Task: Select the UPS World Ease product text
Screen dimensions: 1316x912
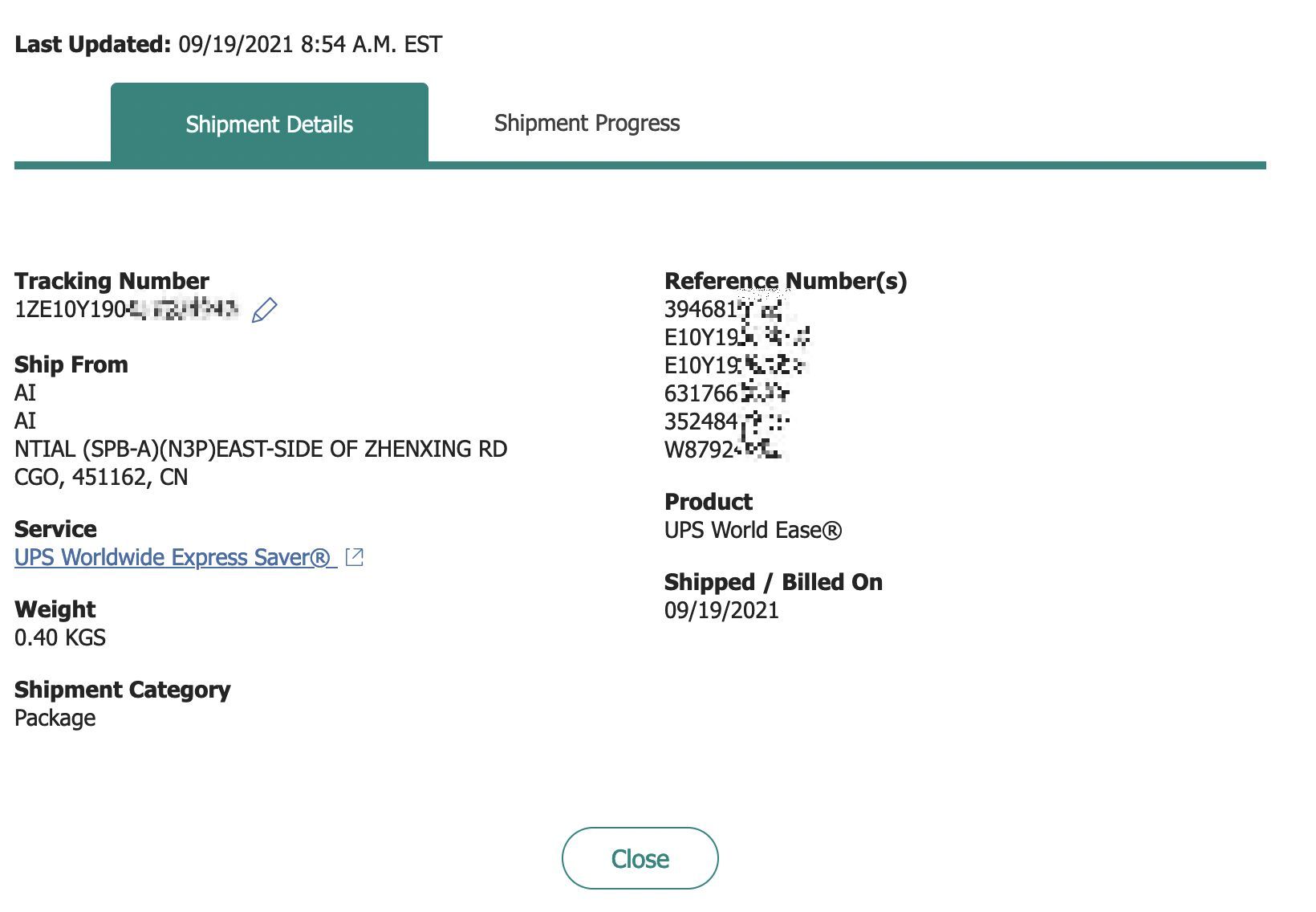Action: pyautogui.click(x=753, y=530)
